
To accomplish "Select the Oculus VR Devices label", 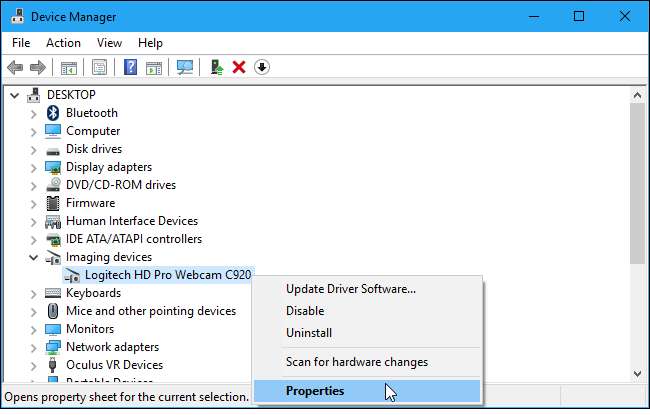I will coord(114,365).
